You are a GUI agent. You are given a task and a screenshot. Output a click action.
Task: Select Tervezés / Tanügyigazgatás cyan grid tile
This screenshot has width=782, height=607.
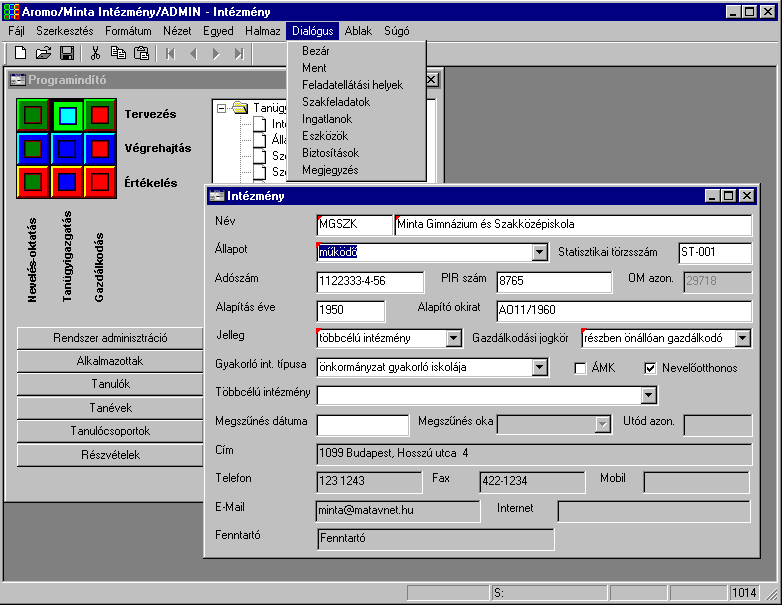67,115
